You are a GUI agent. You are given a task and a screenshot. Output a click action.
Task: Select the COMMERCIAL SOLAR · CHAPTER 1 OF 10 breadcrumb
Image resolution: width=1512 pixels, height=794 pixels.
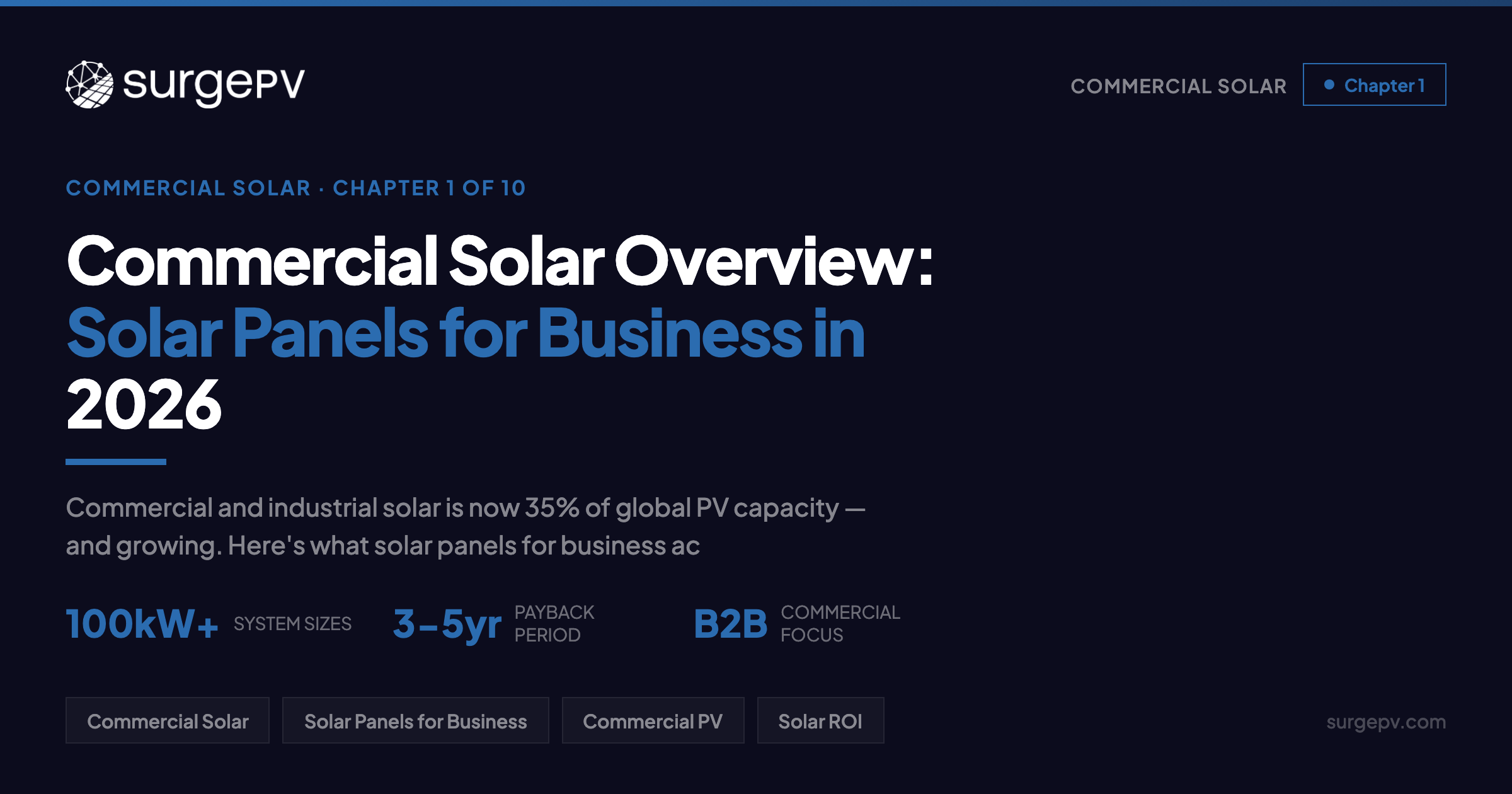click(x=296, y=188)
